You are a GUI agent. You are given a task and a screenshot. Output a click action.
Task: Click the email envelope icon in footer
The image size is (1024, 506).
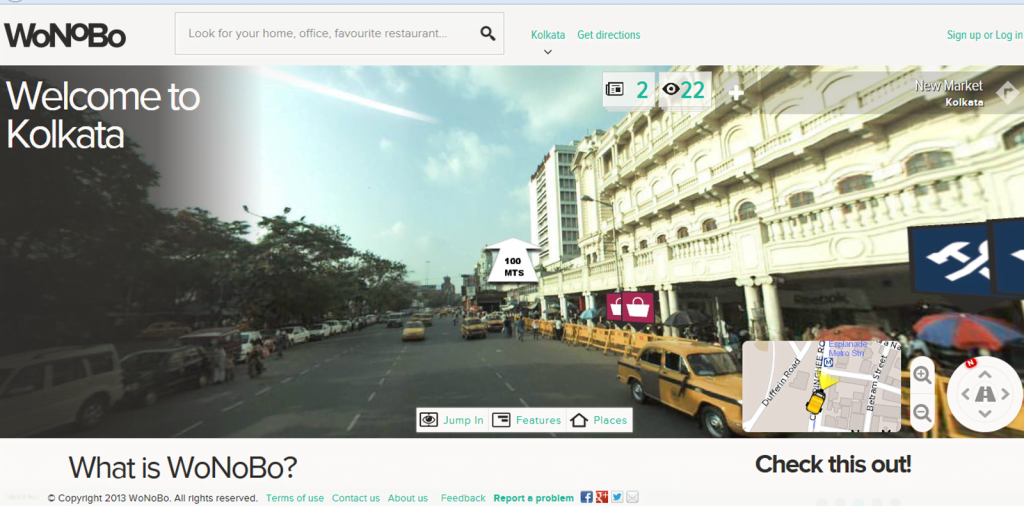click(x=632, y=497)
